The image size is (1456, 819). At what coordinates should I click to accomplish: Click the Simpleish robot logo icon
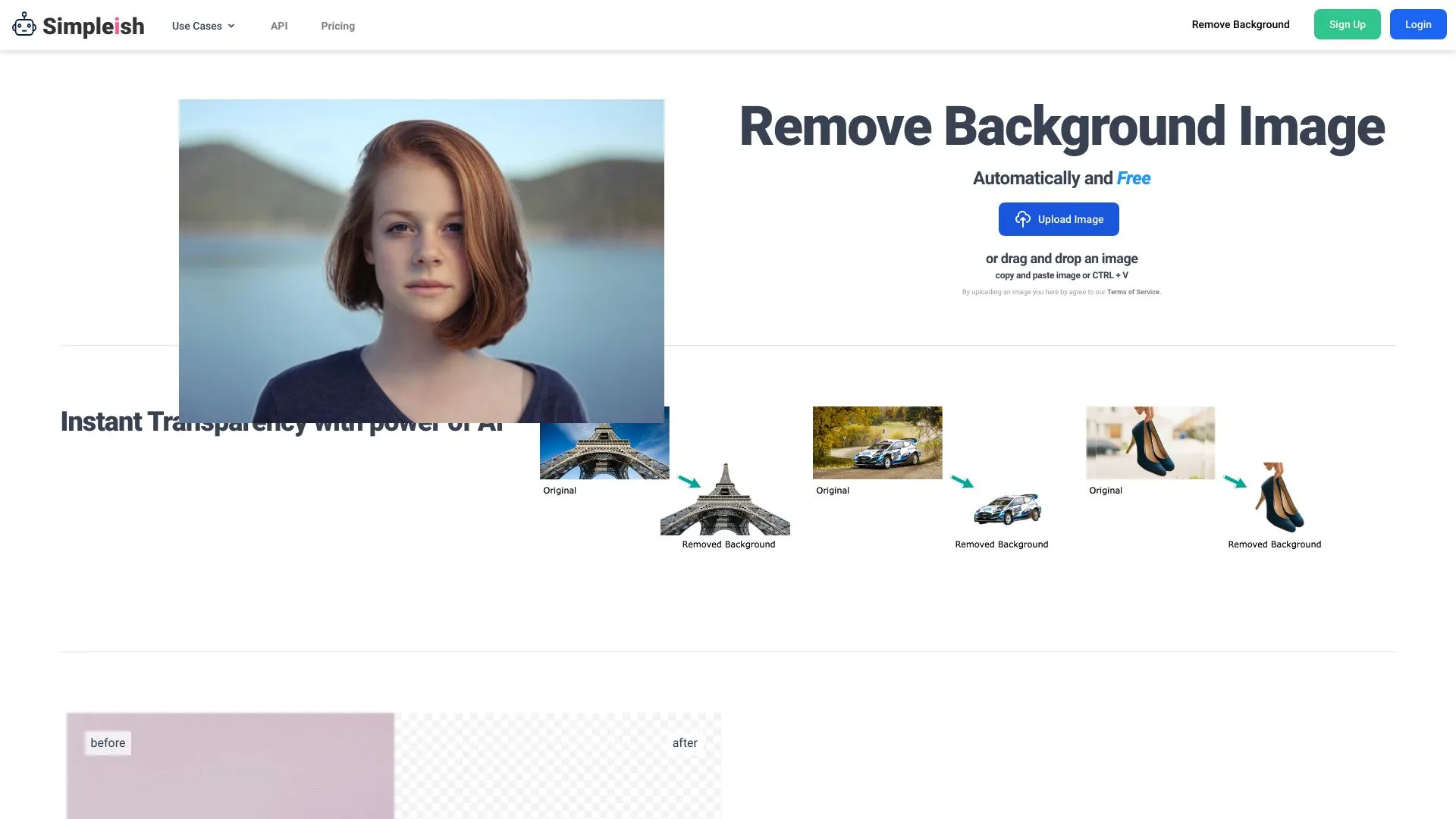click(x=24, y=24)
